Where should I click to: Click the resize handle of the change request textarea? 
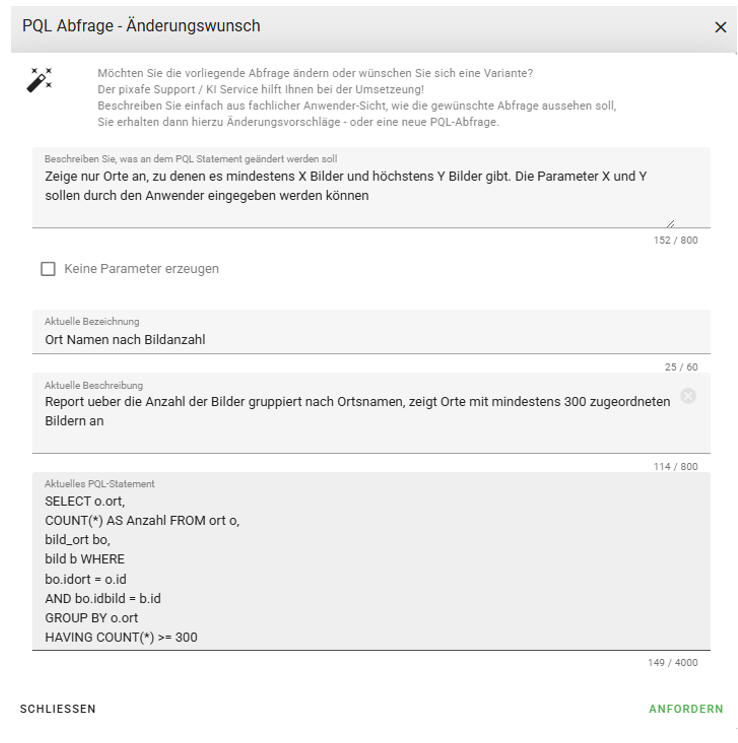[x=670, y=224]
